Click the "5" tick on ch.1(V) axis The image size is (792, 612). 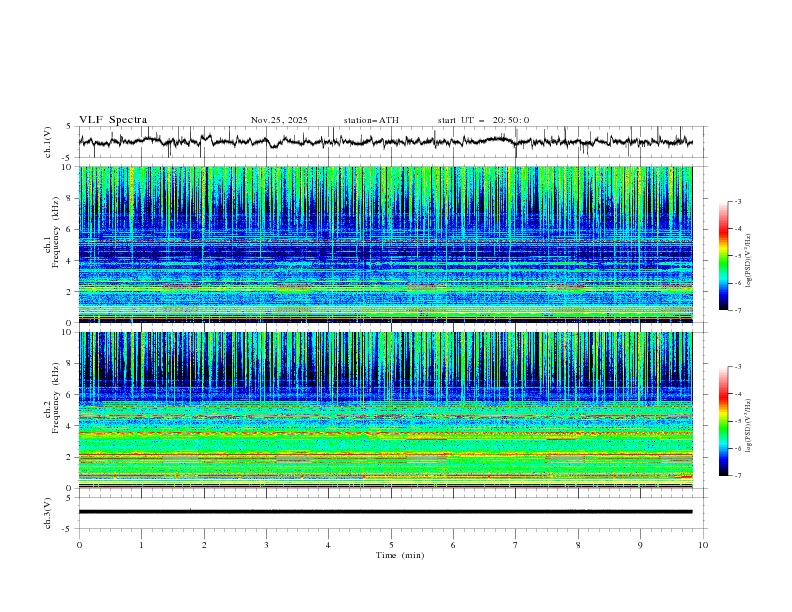[x=69, y=126]
